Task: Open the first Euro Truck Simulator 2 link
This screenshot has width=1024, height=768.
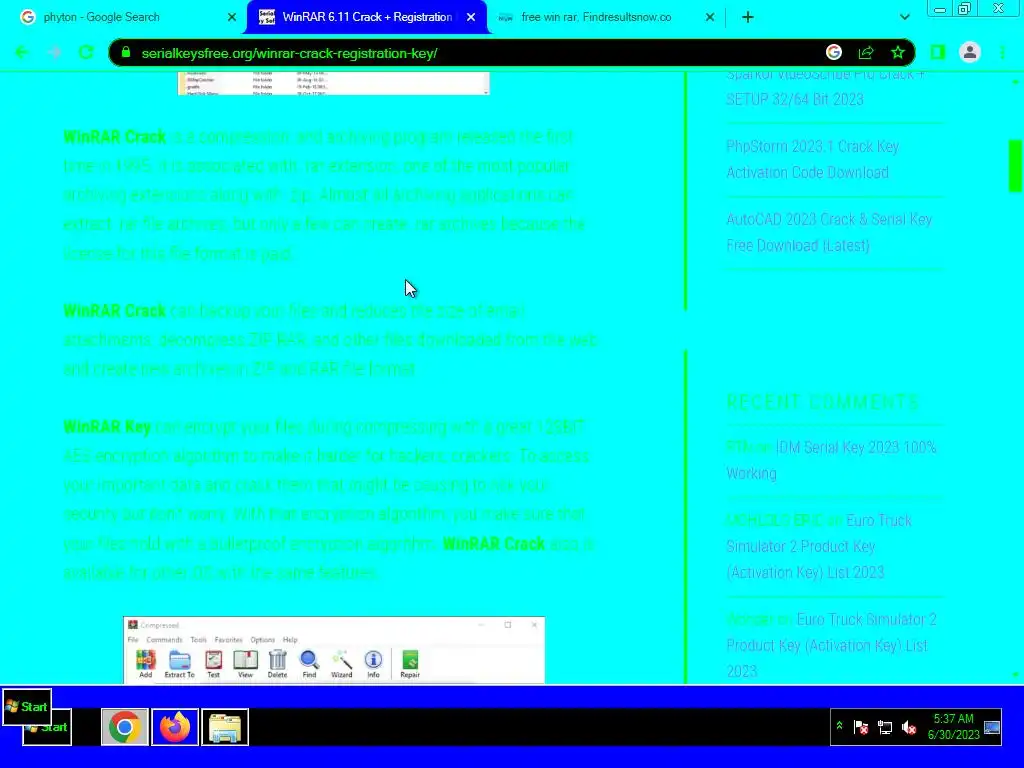Action: 819,547
